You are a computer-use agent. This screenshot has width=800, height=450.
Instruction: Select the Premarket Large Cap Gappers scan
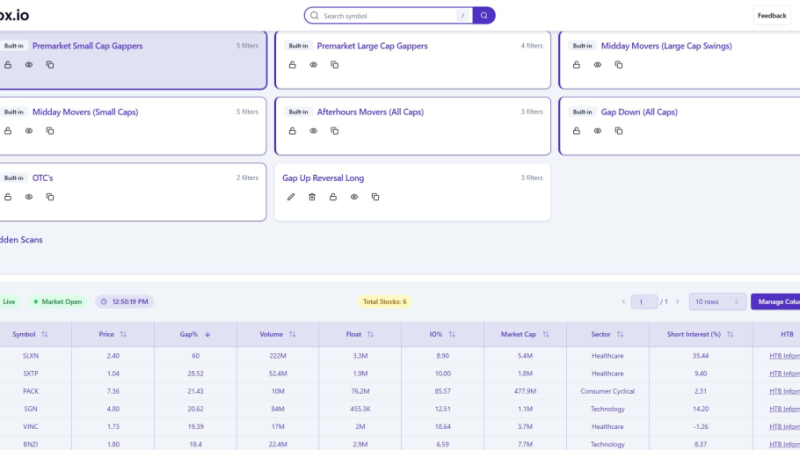point(372,46)
